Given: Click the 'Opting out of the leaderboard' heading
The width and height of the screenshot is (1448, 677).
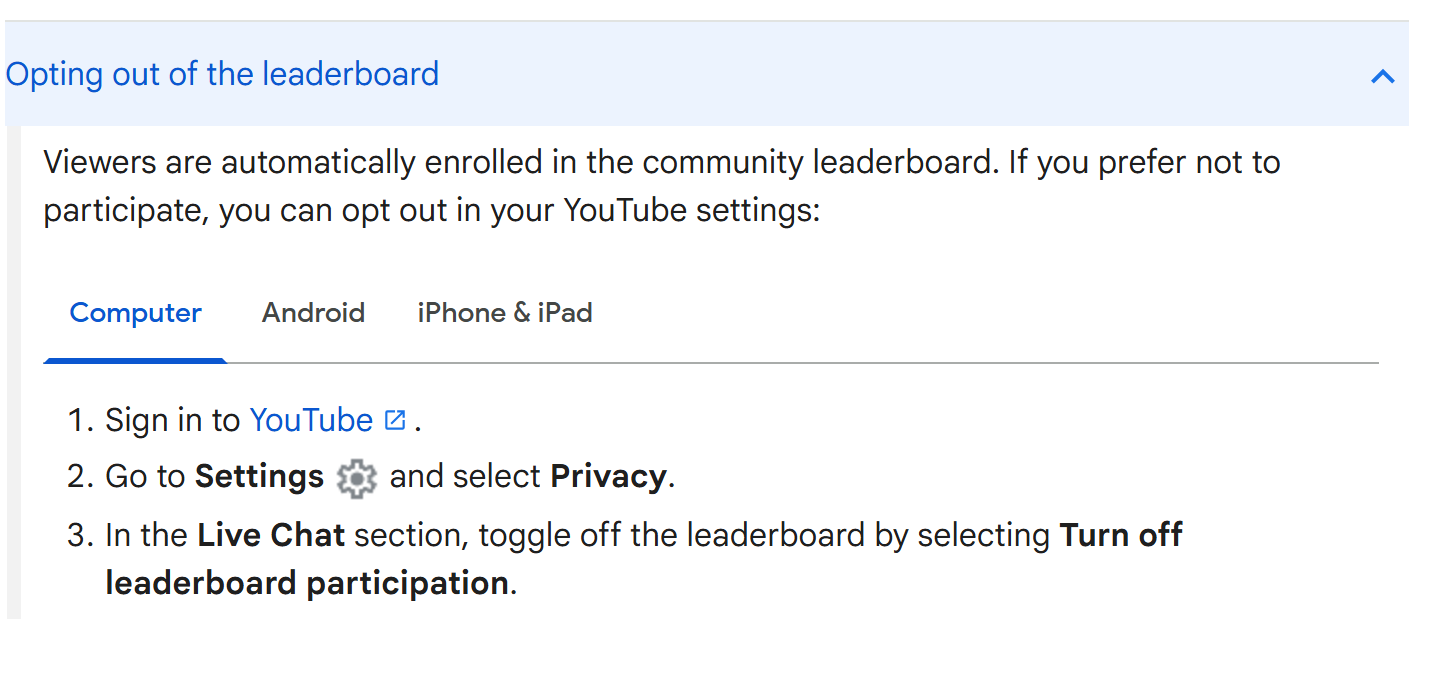Looking at the screenshot, I should click(x=222, y=74).
